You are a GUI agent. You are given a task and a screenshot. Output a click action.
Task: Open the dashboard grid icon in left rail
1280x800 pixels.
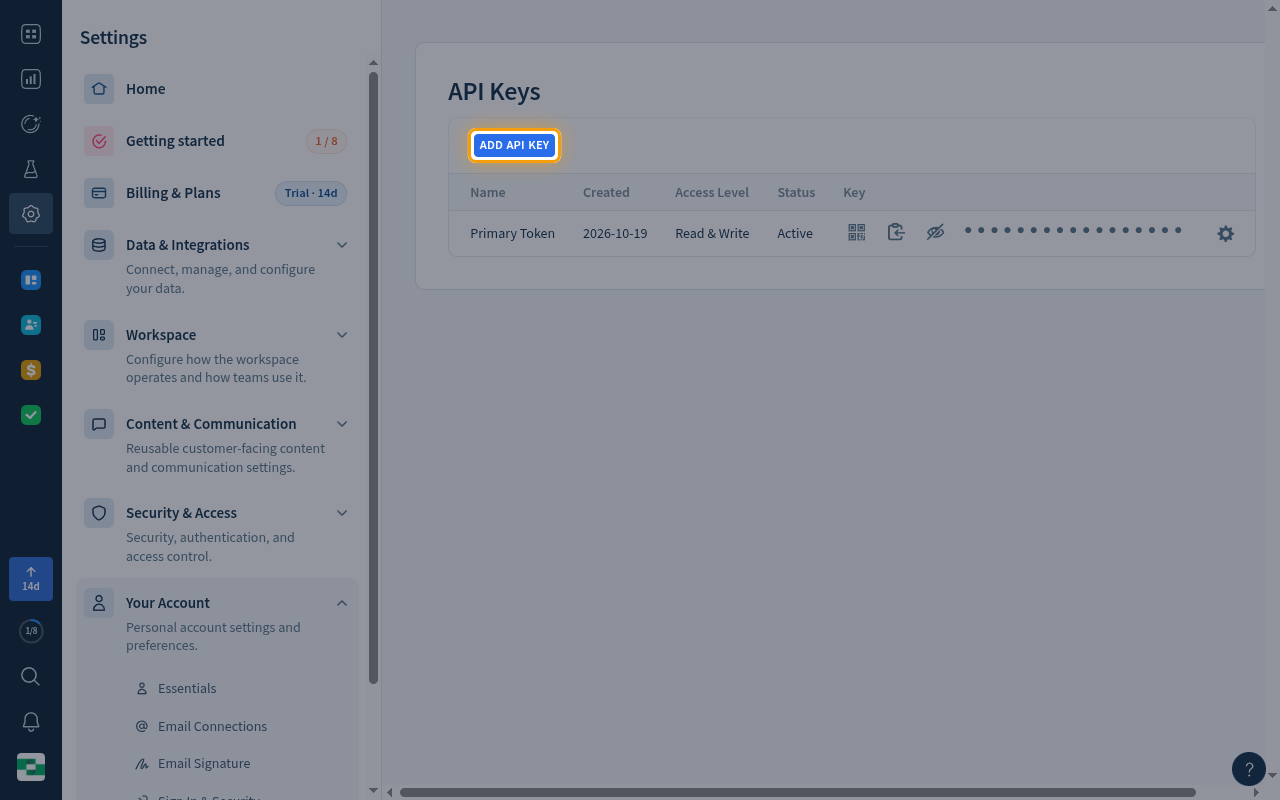(31, 34)
